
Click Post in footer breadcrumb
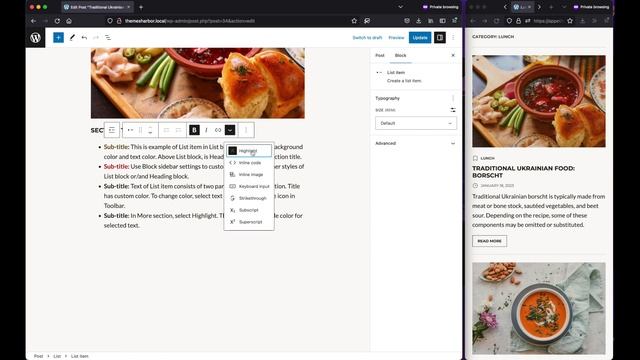38,356
